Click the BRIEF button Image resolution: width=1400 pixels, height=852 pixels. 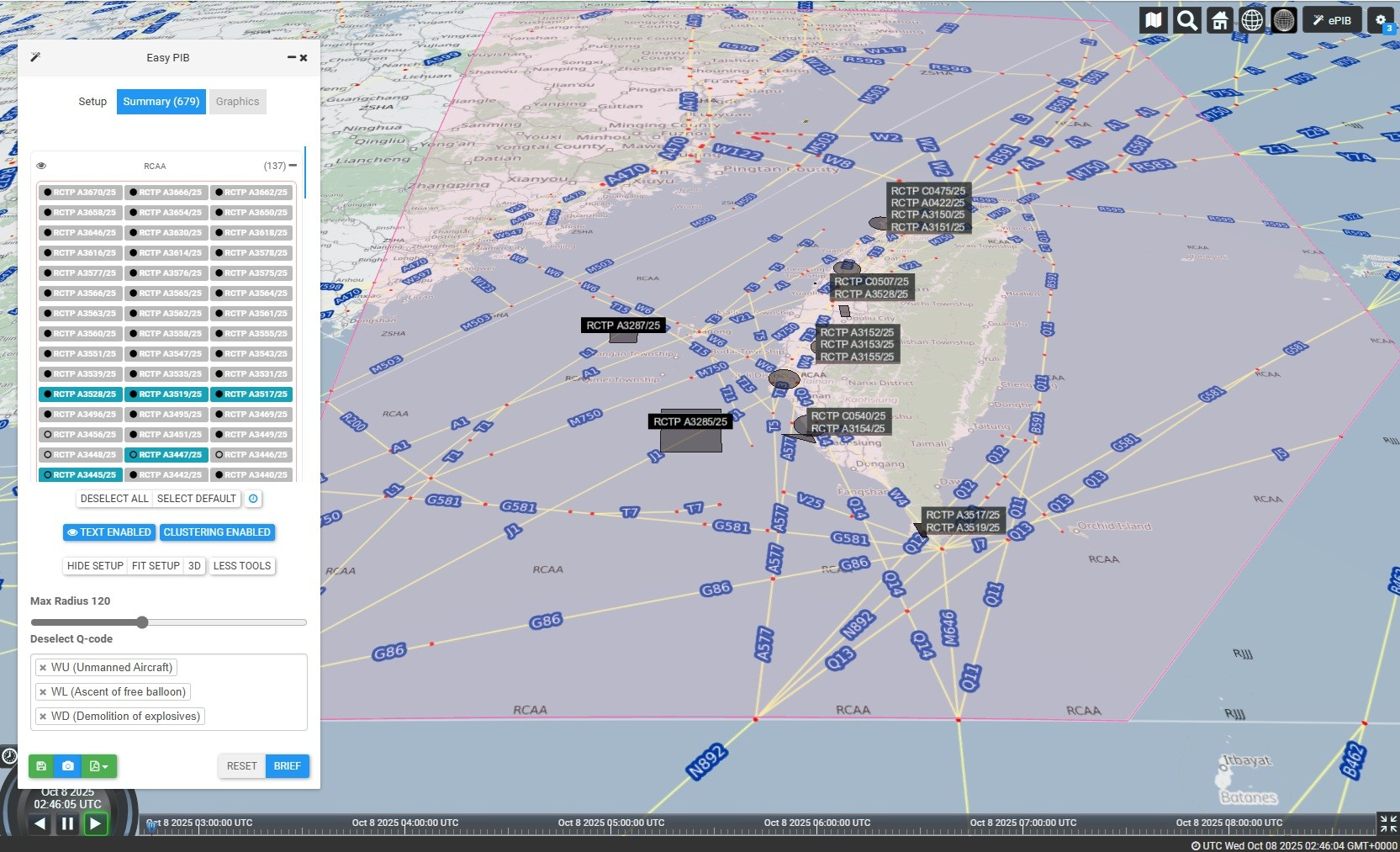pos(287,766)
